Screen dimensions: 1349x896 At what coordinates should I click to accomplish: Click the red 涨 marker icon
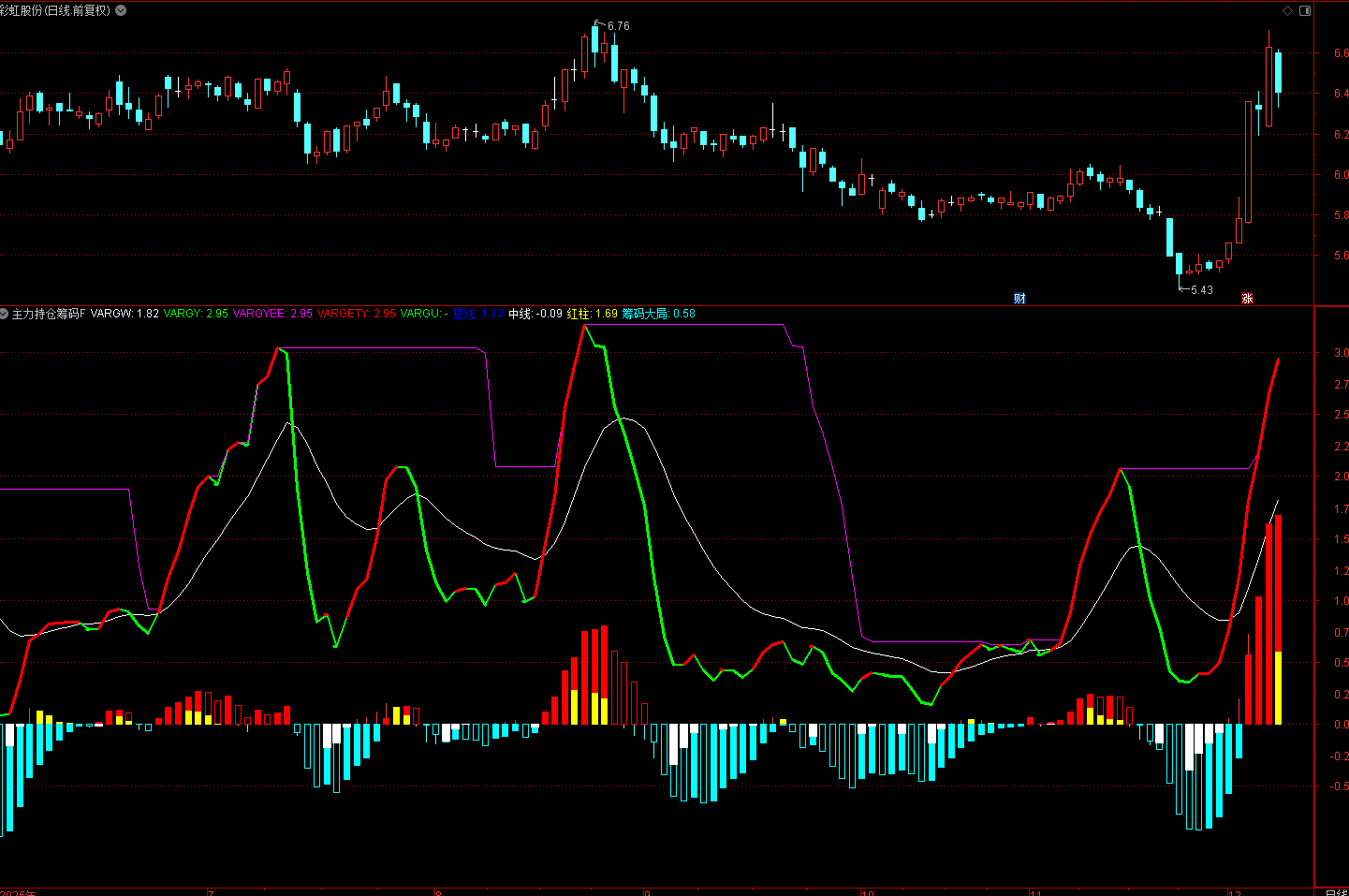pyautogui.click(x=1247, y=299)
